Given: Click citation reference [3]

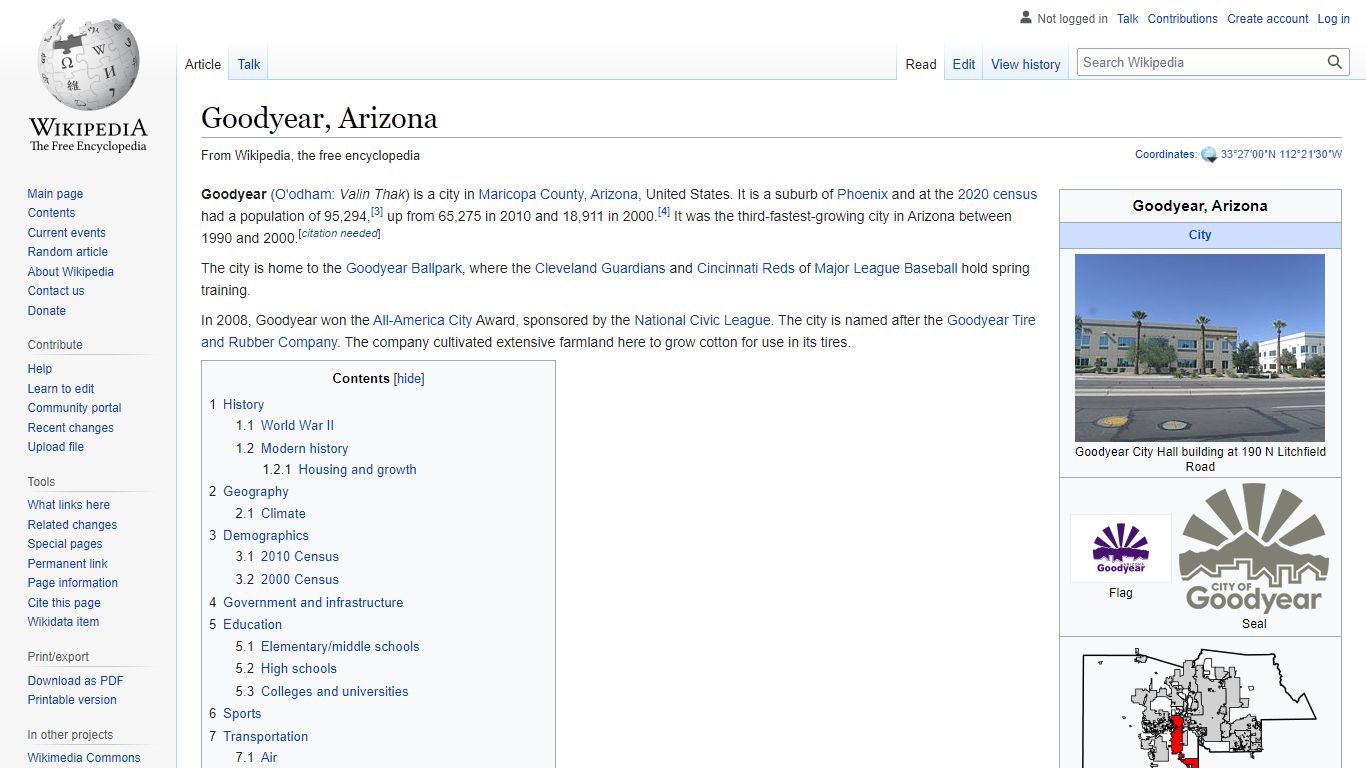Looking at the screenshot, I should [x=377, y=212].
